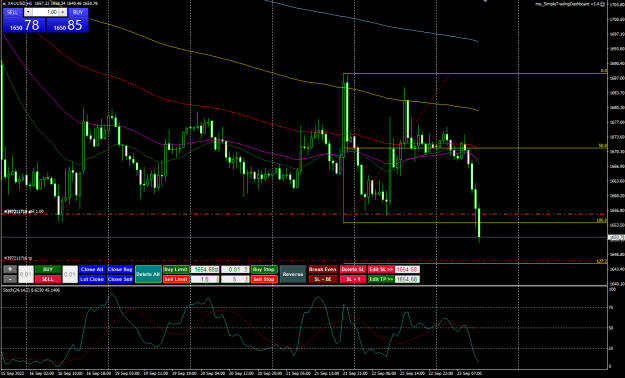
Task: Click the Delete SL button
Action: [x=353, y=270]
